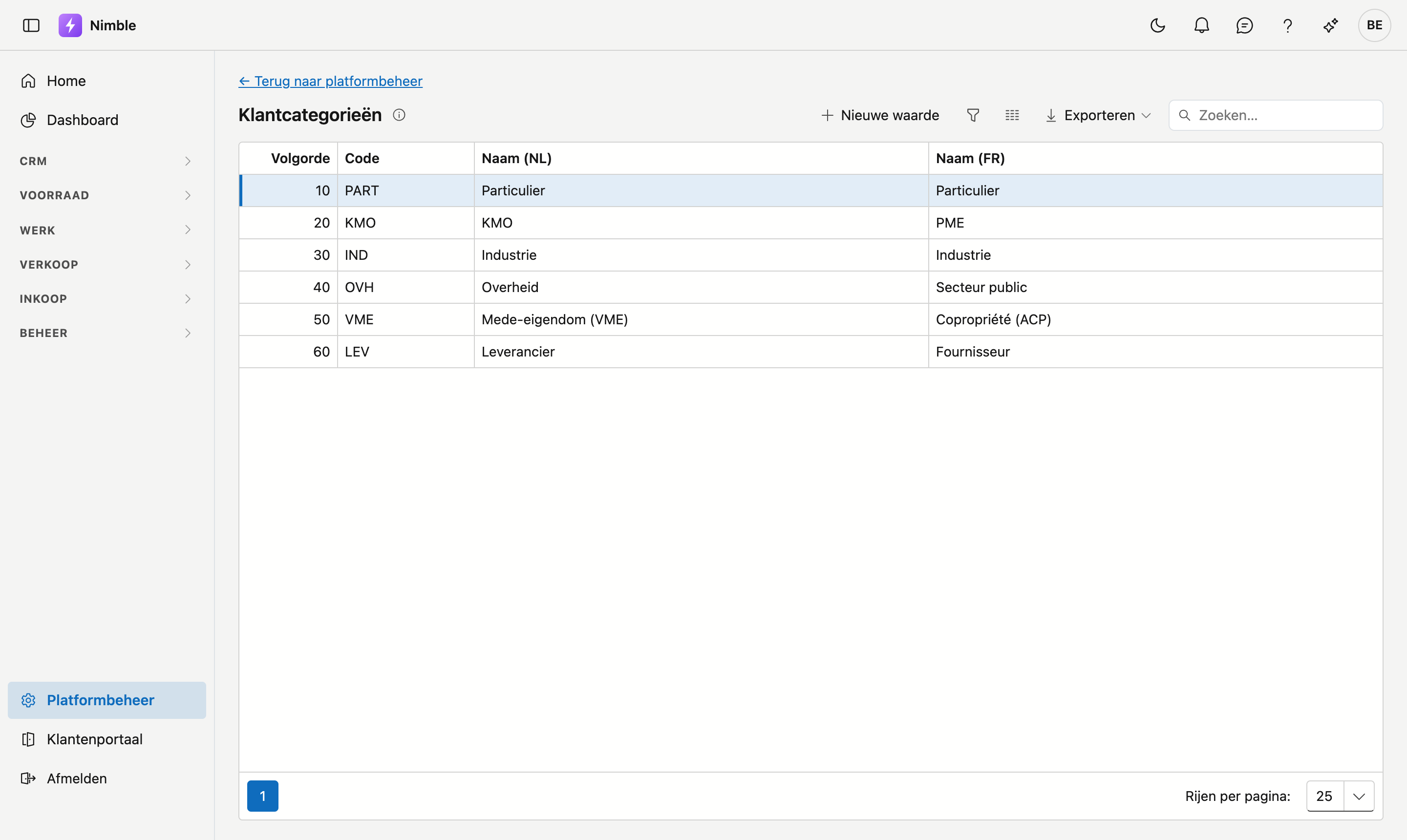Open the AI sparkles assistant
Screen dimensions: 1407x840
(x=1331, y=25)
